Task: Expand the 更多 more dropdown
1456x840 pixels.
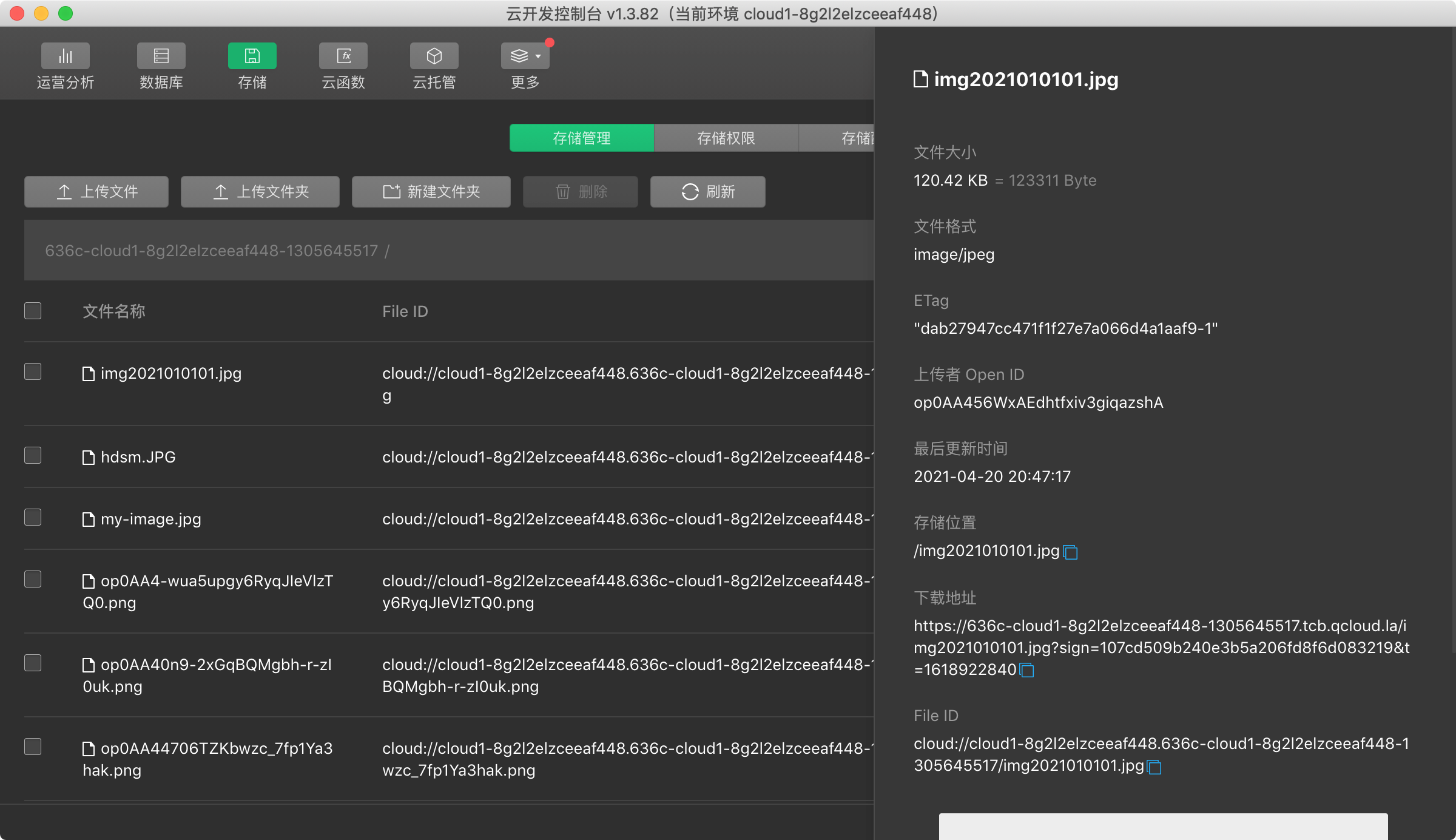Action: [525, 56]
